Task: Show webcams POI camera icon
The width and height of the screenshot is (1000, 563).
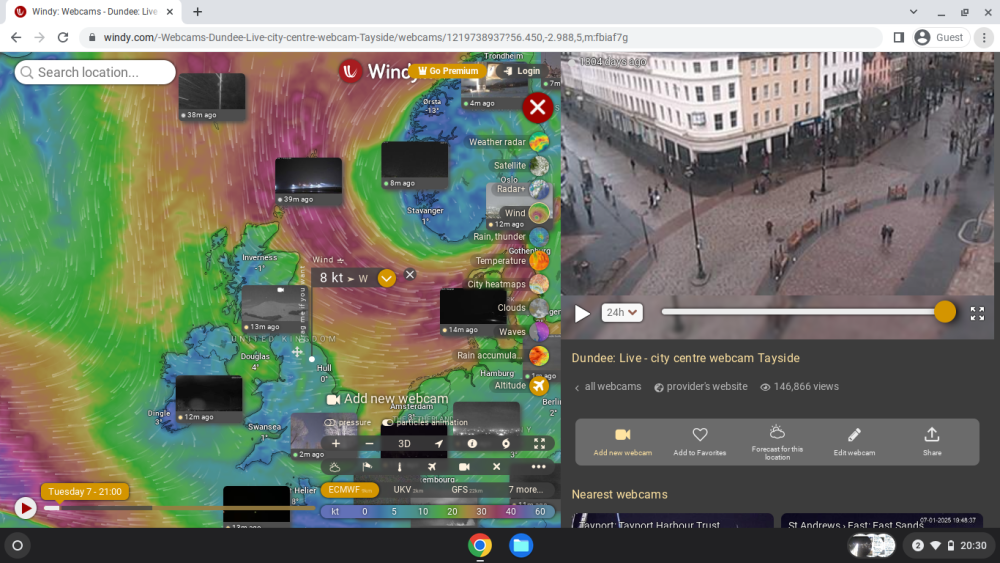Action: tap(464, 467)
